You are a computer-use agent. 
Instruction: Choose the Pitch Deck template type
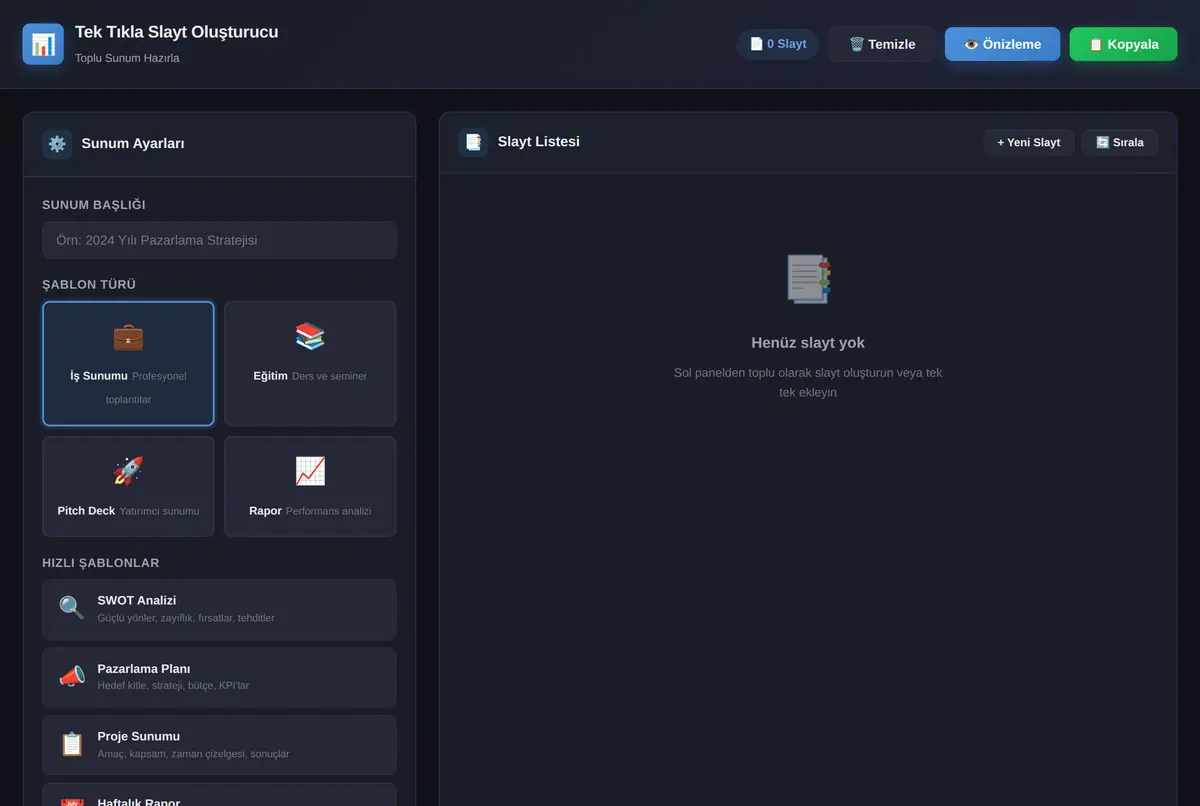pyautogui.click(x=128, y=486)
